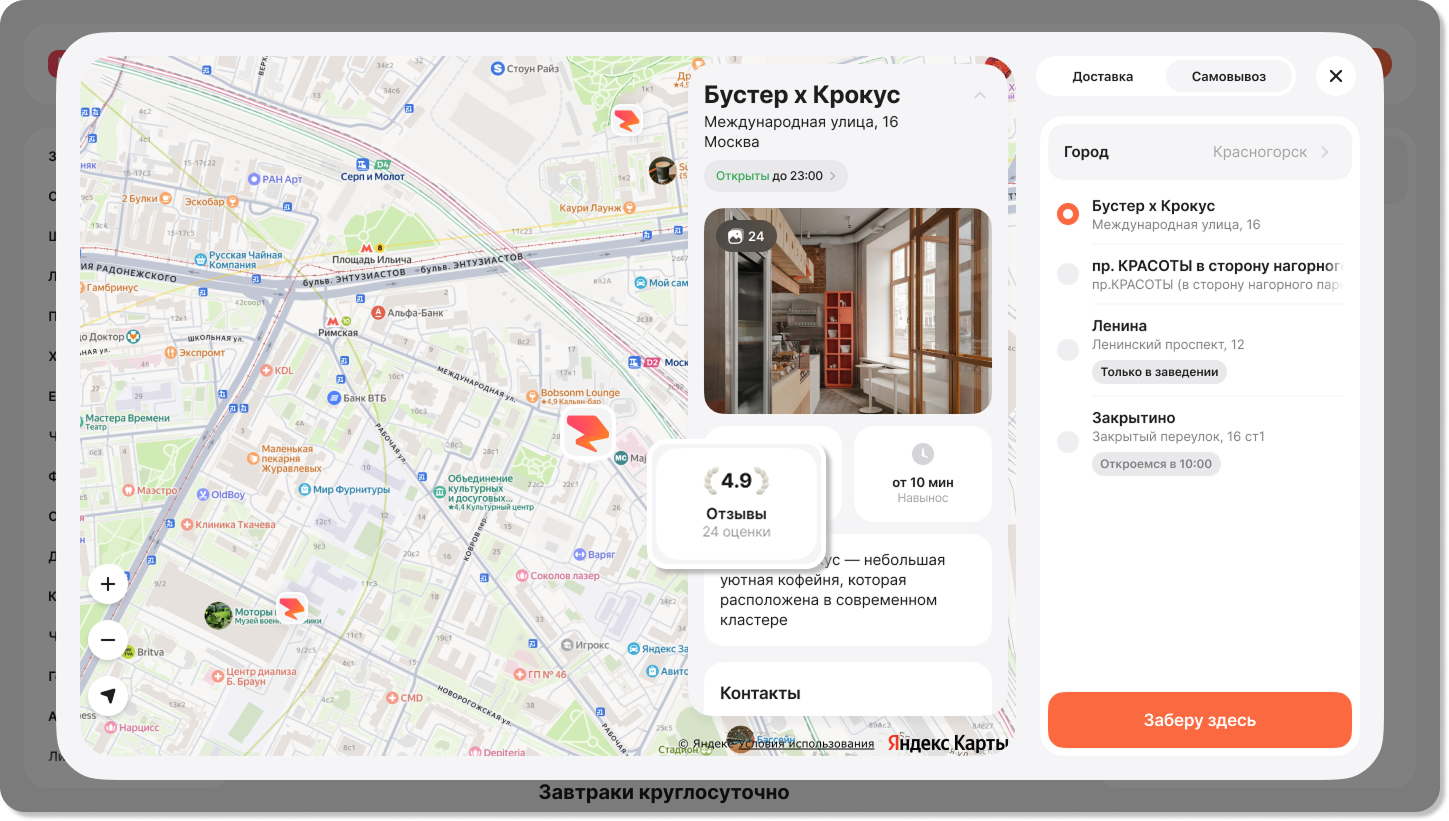Close the pickup point dialog

pyautogui.click(x=1335, y=76)
